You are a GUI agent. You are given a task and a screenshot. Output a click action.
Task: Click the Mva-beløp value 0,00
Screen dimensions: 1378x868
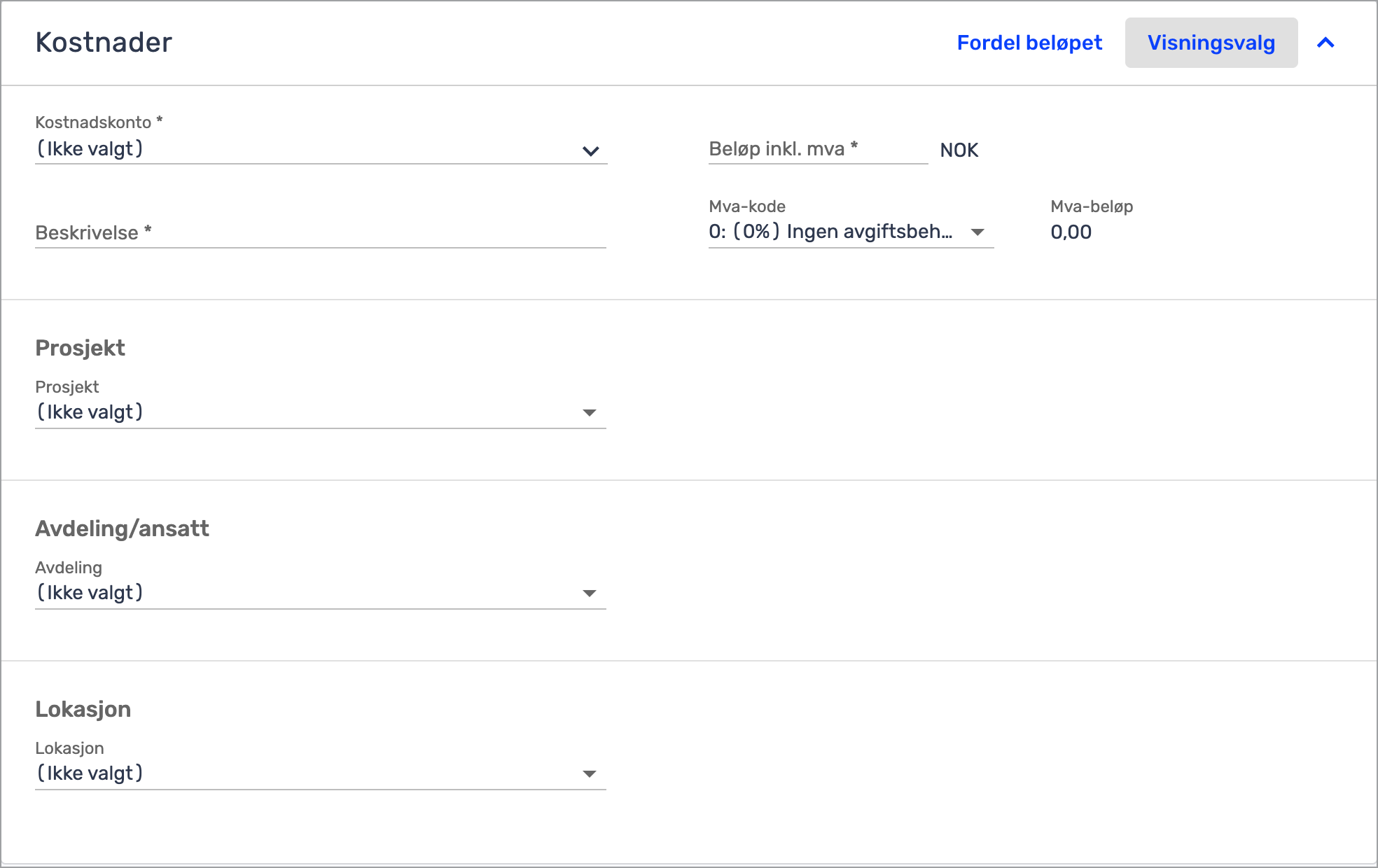tap(1071, 232)
